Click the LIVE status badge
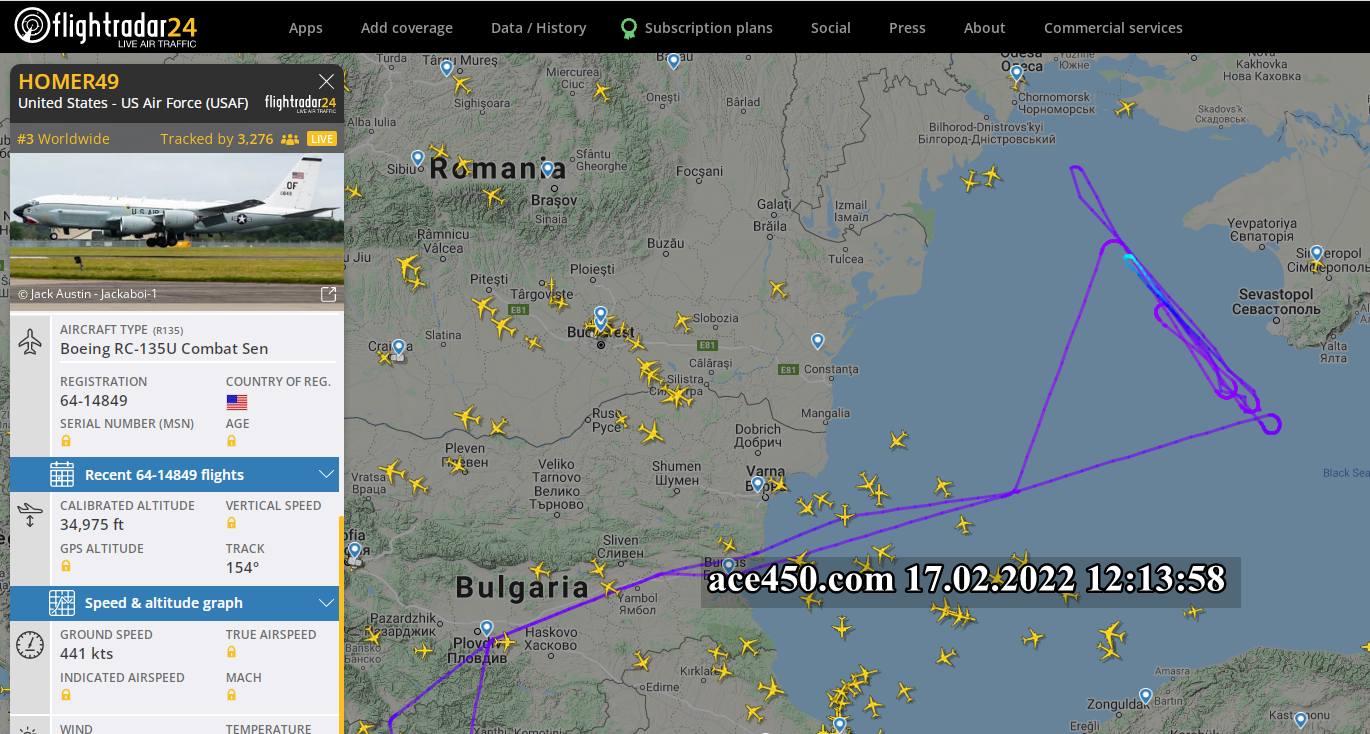1370x734 pixels. (x=322, y=139)
